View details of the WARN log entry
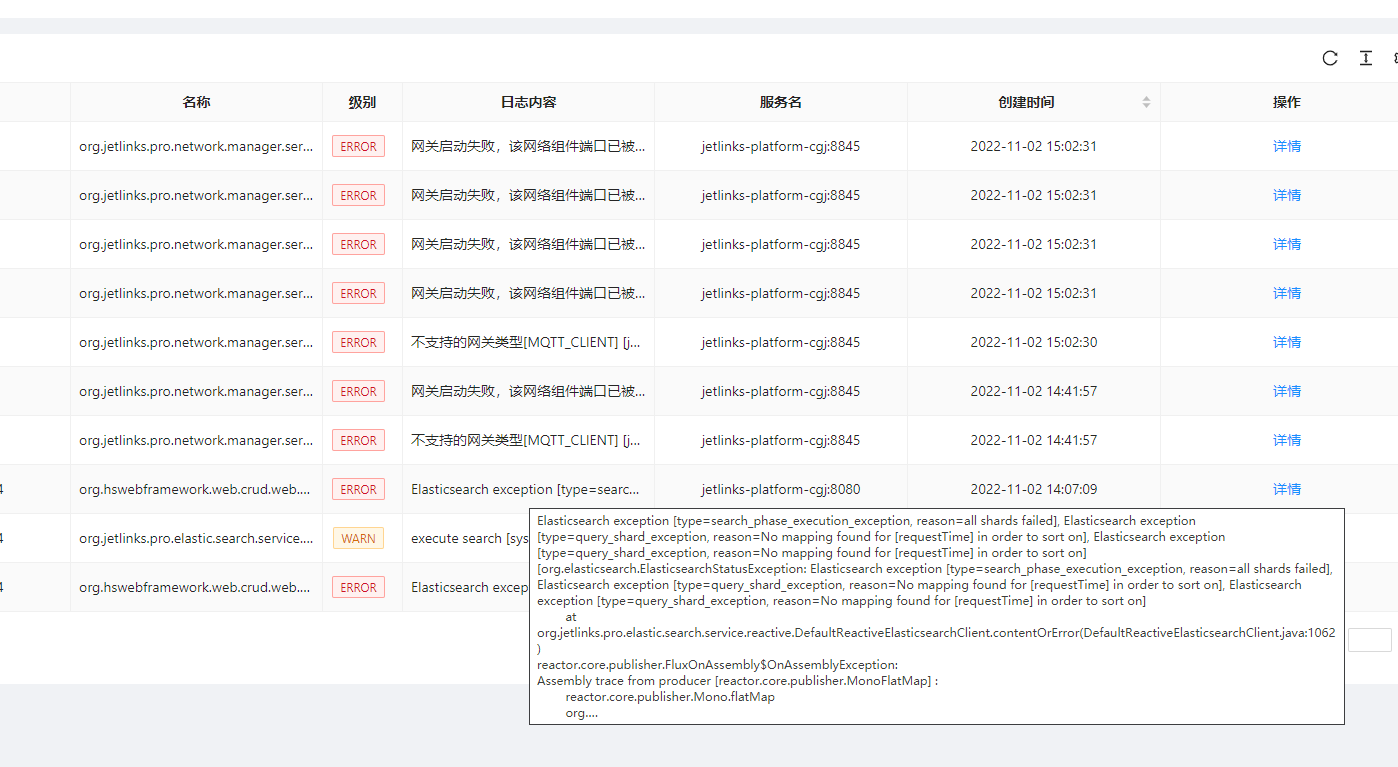The height and width of the screenshot is (767, 1398). click(x=1286, y=538)
